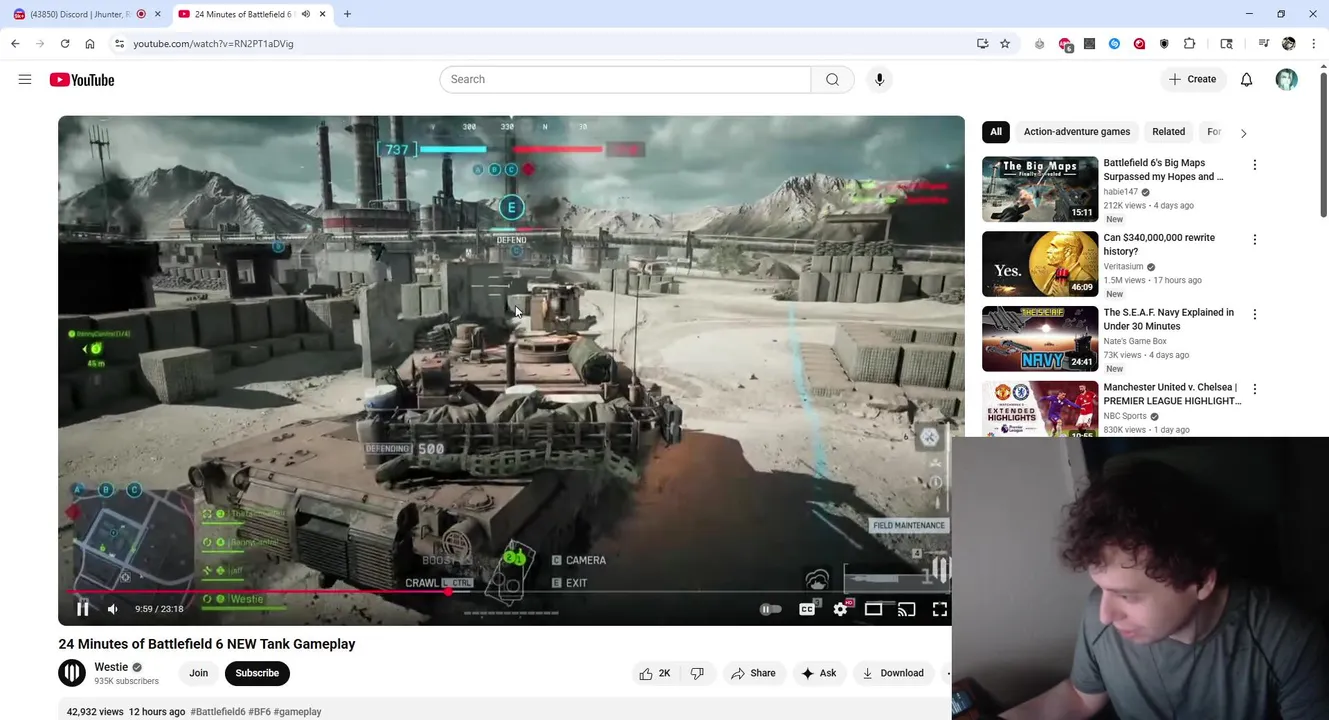Viewport: 1329px width, 720px height.
Task: Open the YouTube account avatar menu
Action: tap(1286, 79)
